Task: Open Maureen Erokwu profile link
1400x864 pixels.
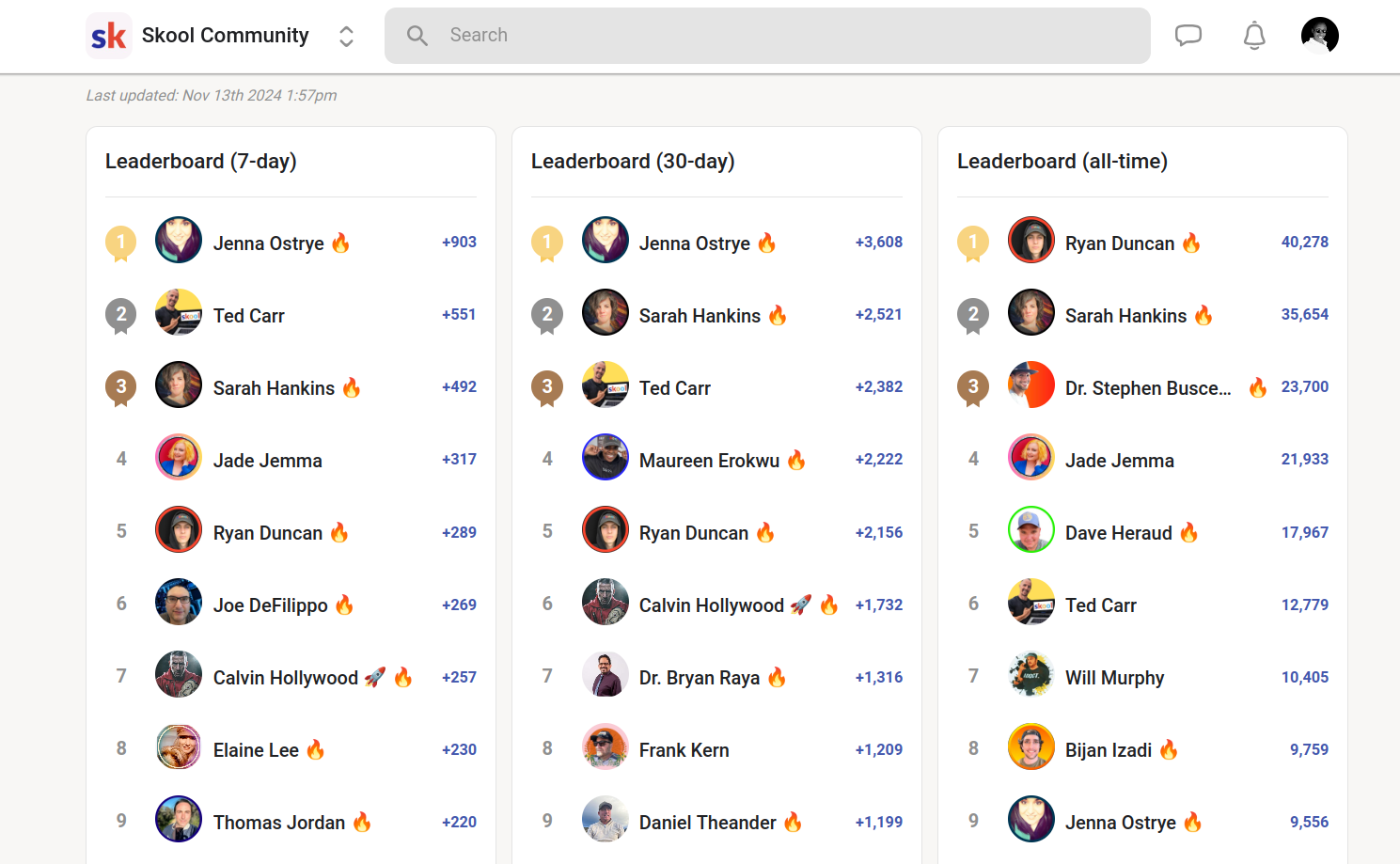Action: tap(710, 461)
